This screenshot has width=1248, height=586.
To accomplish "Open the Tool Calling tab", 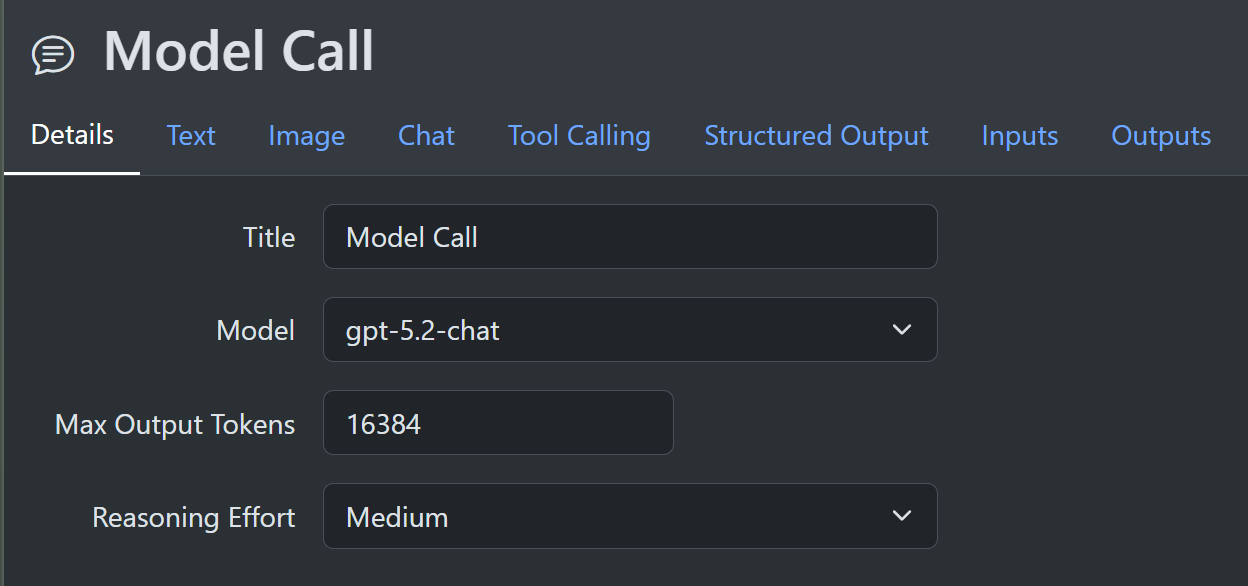I will [x=579, y=136].
